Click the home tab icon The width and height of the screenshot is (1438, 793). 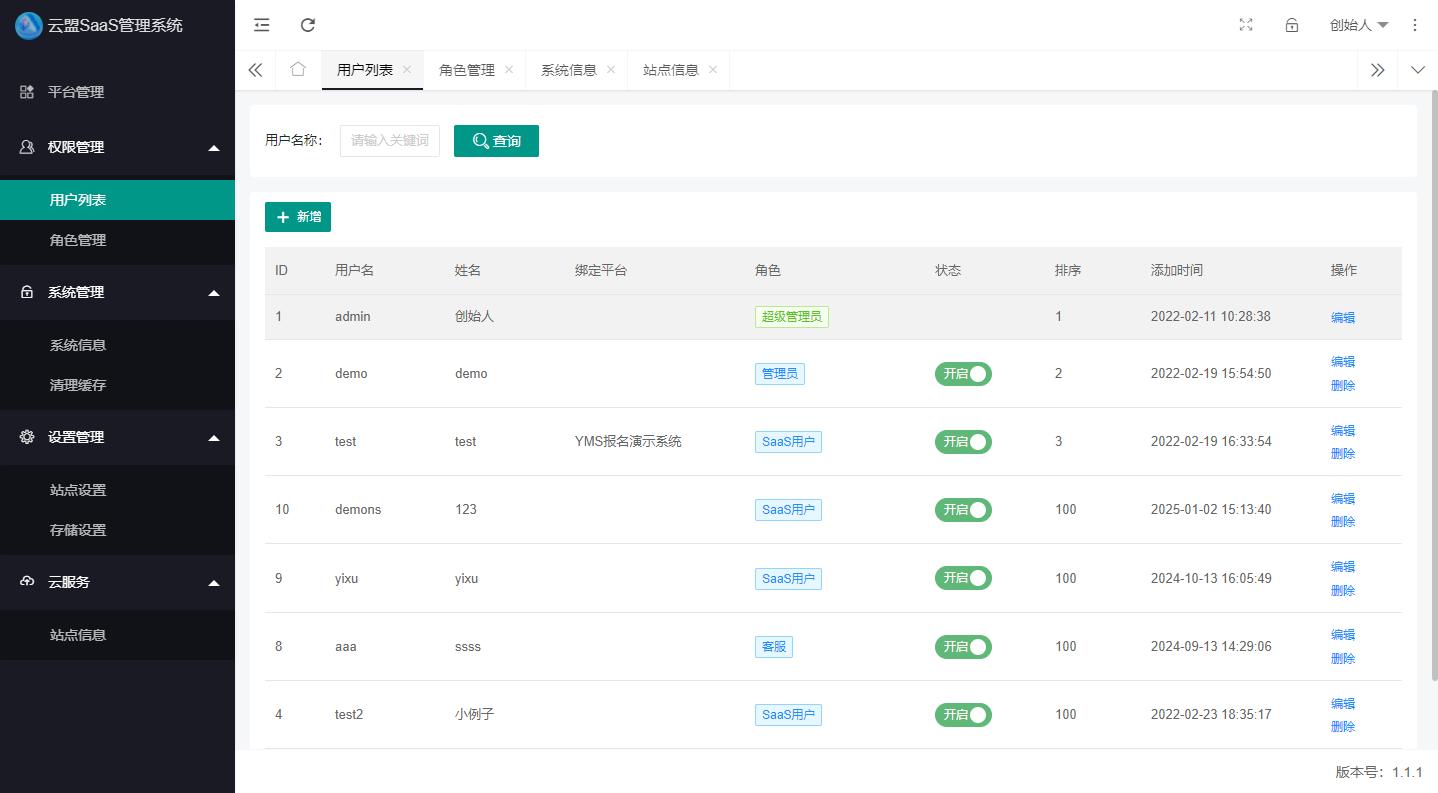coord(297,69)
